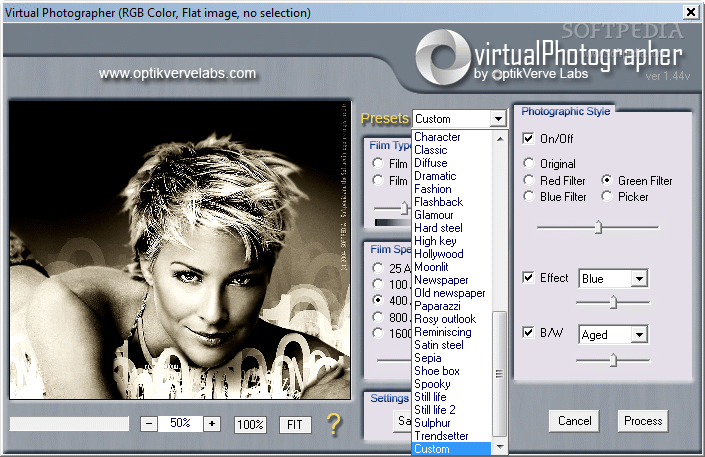This screenshot has width=705, height=457.
Task: Select the 800 ASA film speed
Action: click(x=378, y=317)
